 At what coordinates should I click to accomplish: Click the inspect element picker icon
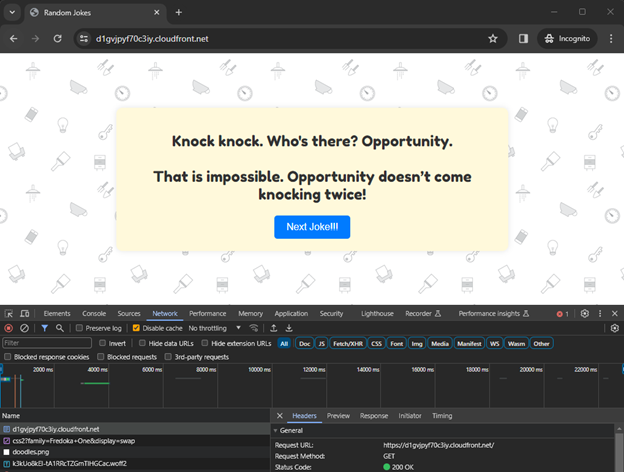tap(9, 313)
